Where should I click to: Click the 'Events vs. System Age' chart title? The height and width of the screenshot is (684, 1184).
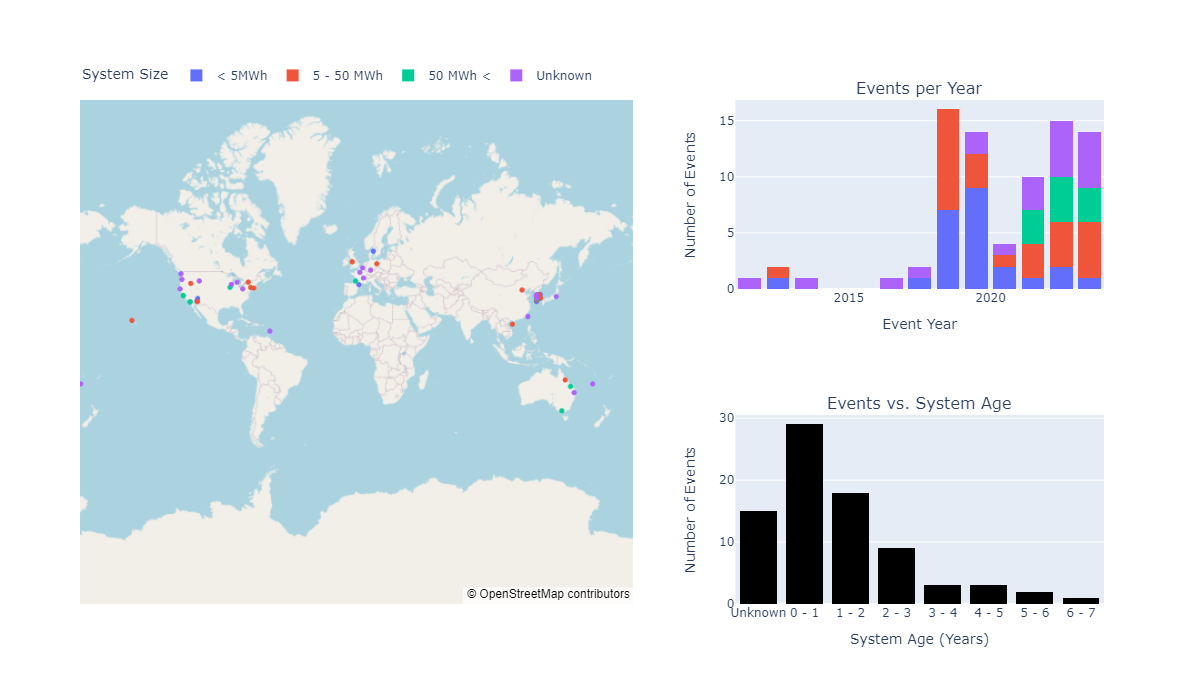(918, 404)
